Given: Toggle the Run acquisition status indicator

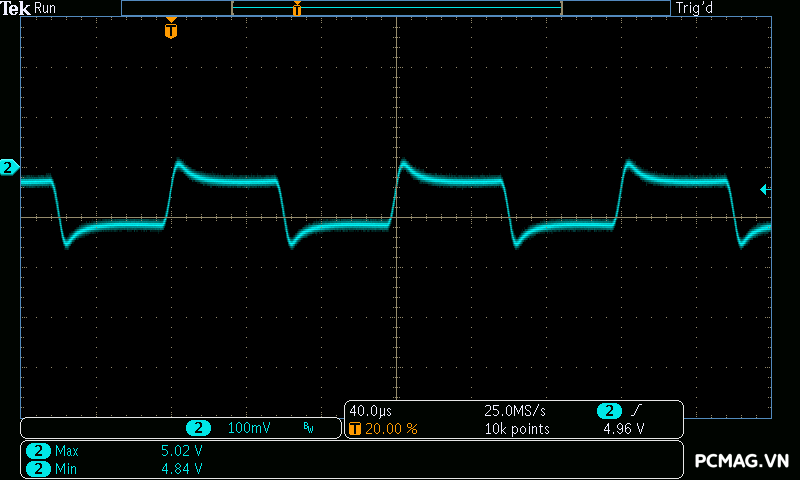Looking at the screenshot, I should 46,8.
